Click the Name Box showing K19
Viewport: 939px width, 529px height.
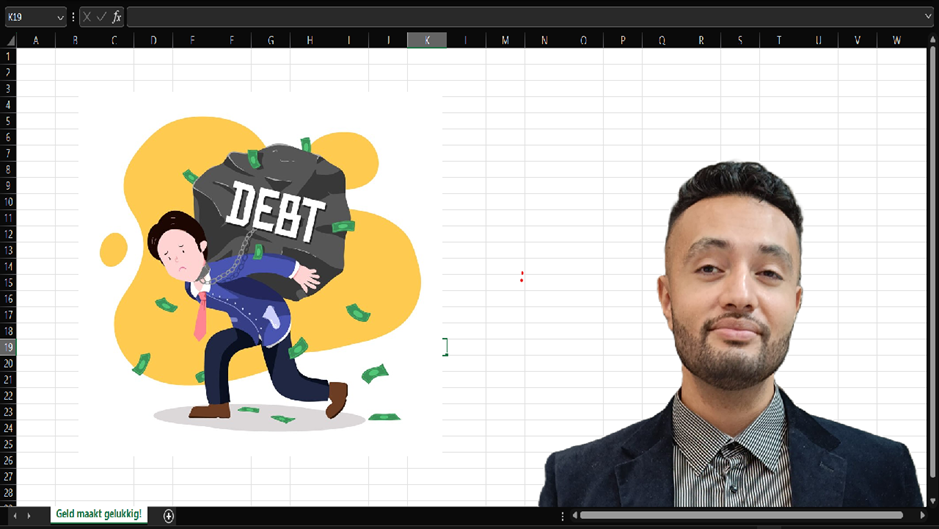[28, 17]
